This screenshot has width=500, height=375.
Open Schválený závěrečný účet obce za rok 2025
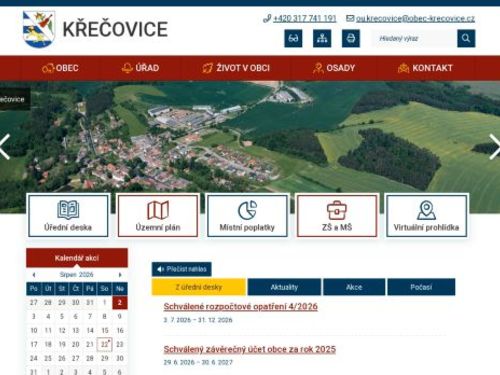point(250,349)
